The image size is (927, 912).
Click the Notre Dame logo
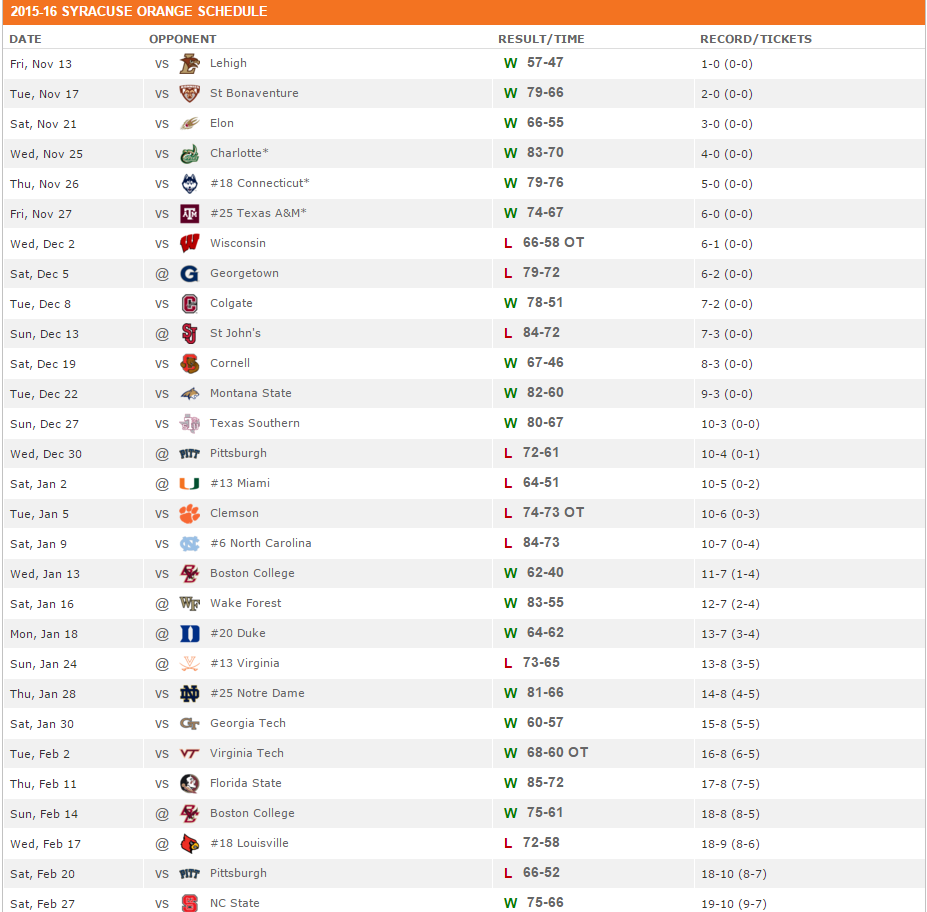click(189, 694)
